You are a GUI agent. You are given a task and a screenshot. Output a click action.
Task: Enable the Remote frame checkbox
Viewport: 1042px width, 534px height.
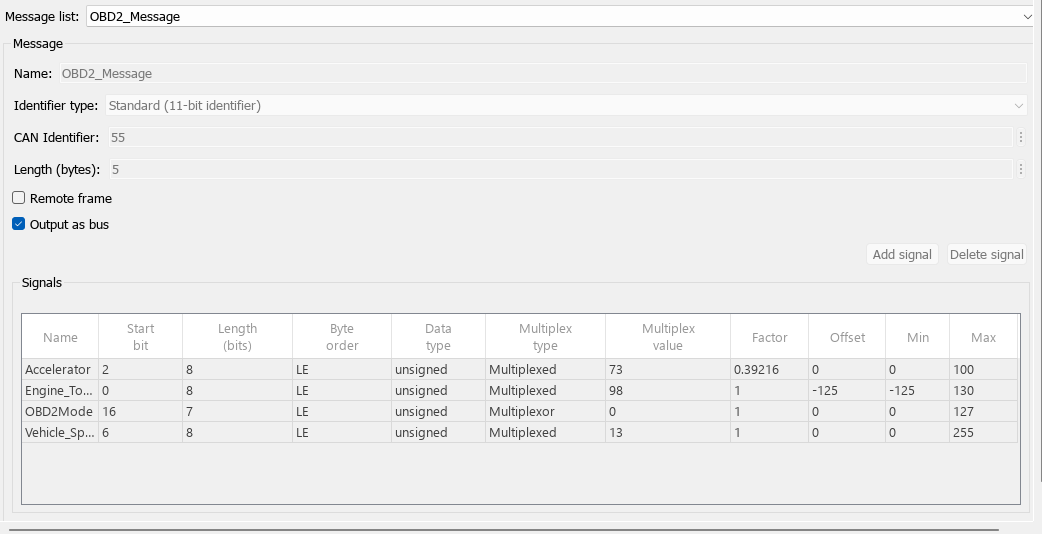(19, 198)
